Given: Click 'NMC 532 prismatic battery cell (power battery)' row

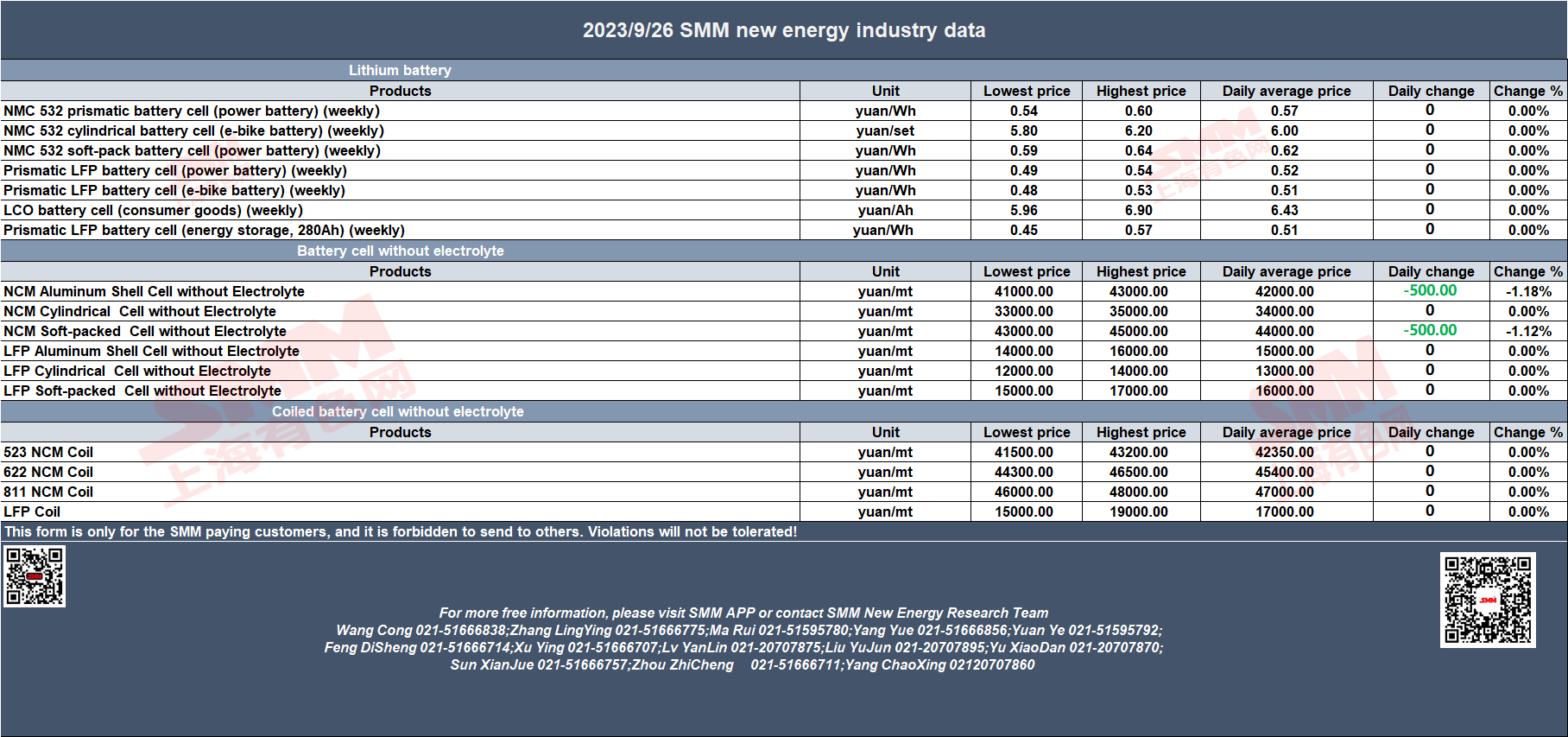Looking at the screenshot, I should 784,111.
